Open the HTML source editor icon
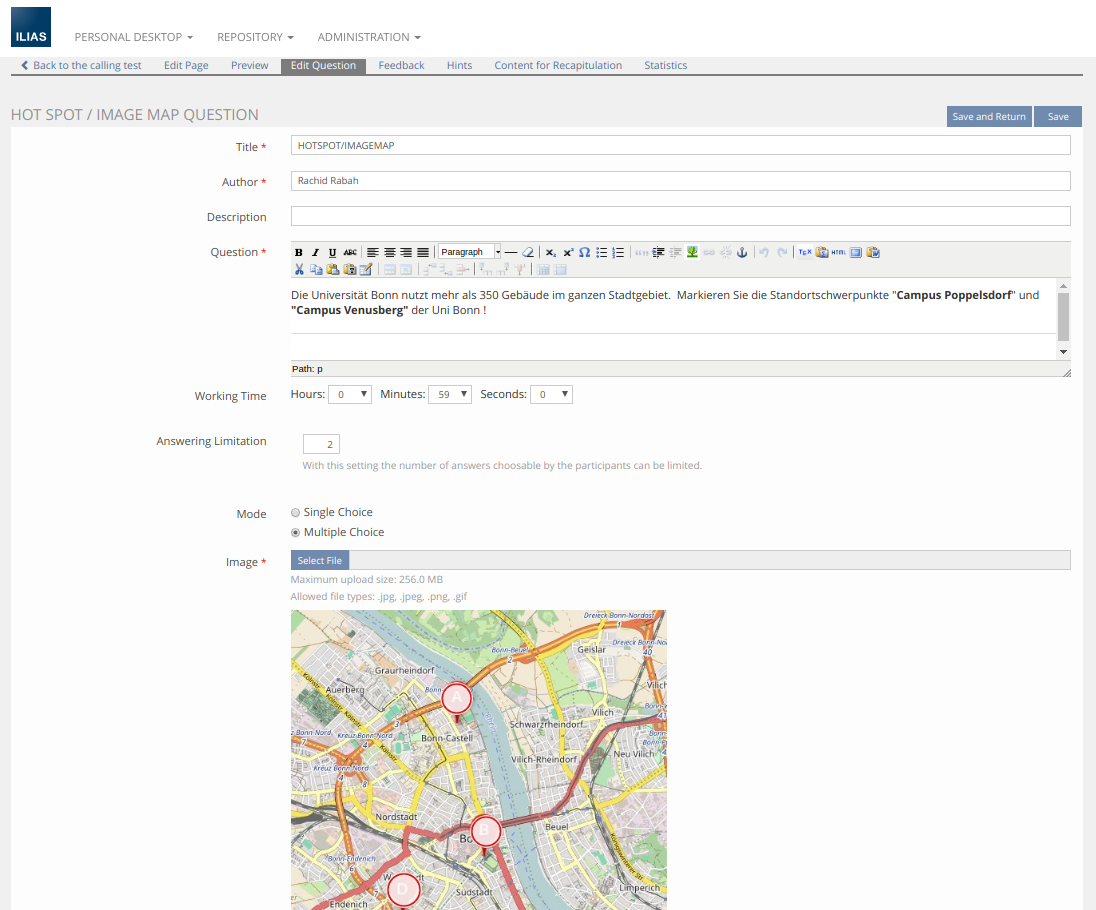 click(838, 253)
